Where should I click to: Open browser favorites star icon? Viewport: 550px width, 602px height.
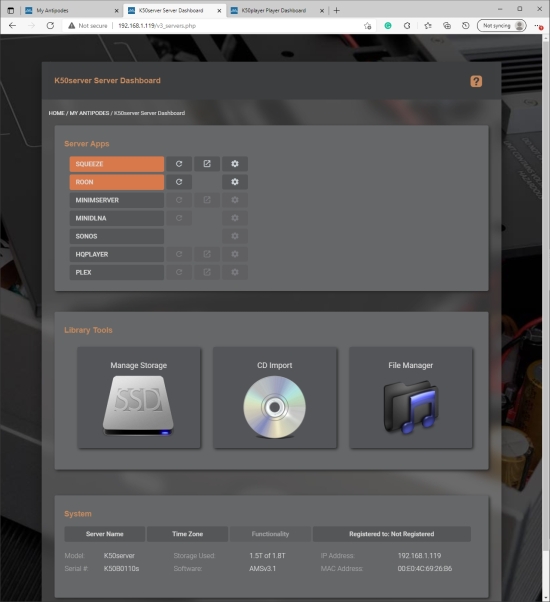click(428, 26)
